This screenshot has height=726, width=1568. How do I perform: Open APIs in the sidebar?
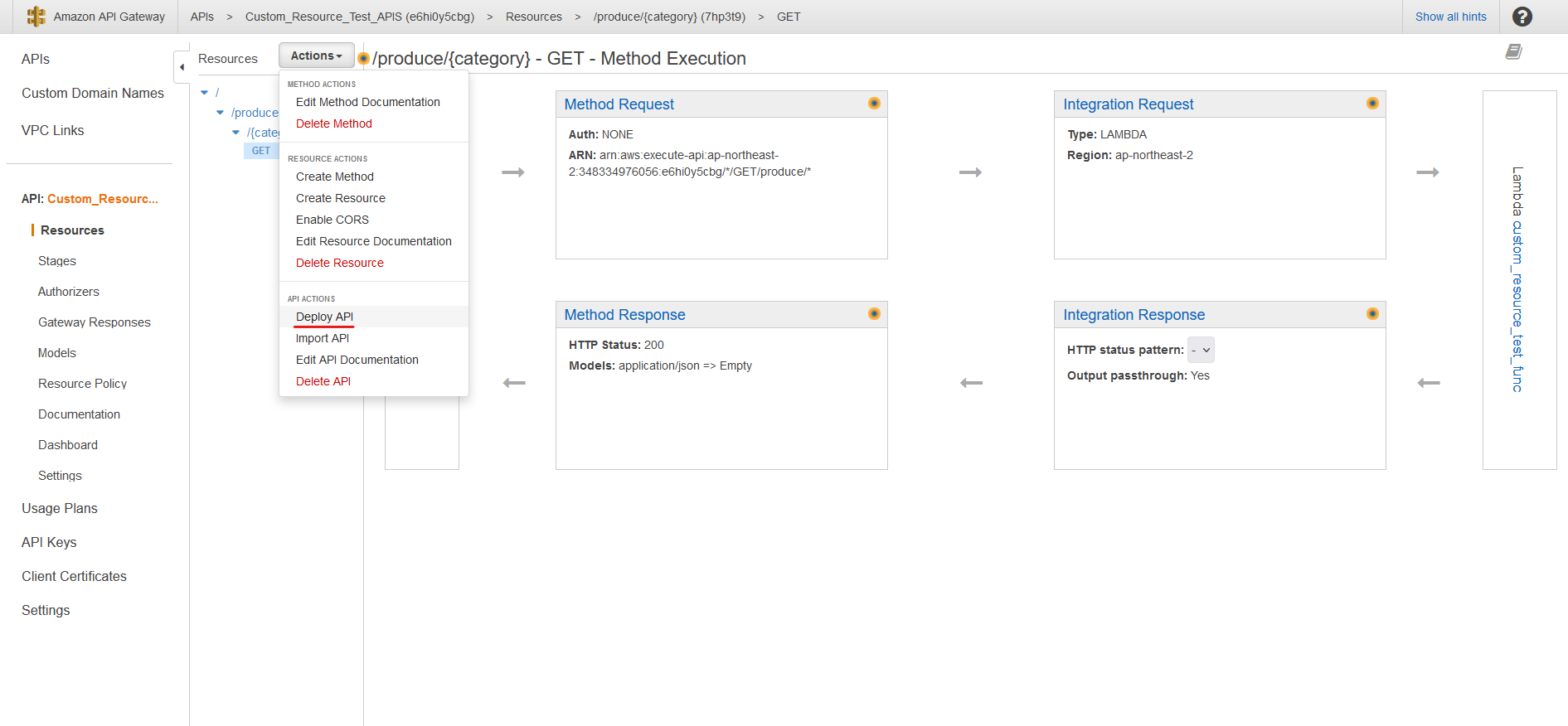pyautogui.click(x=36, y=59)
